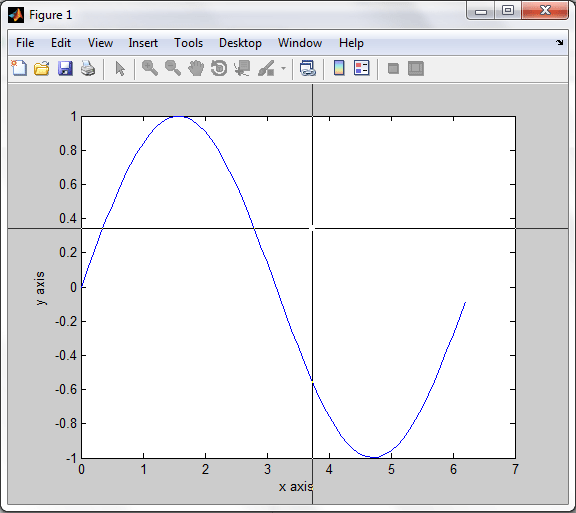The height and width of the screenshot is (513, 576).
Task: Toggle the Brush data tool
Action: click(x=266, y=68)
